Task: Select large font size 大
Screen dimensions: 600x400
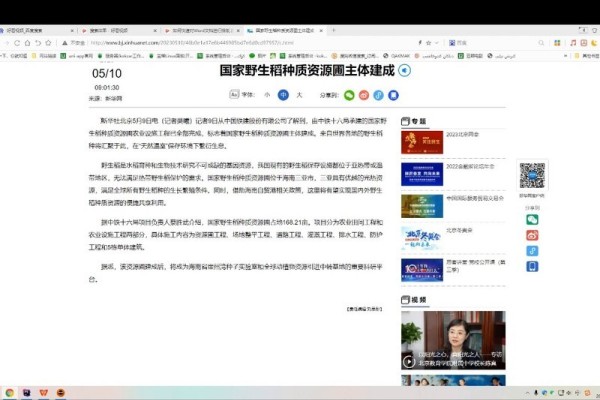Action: [299, 95]
